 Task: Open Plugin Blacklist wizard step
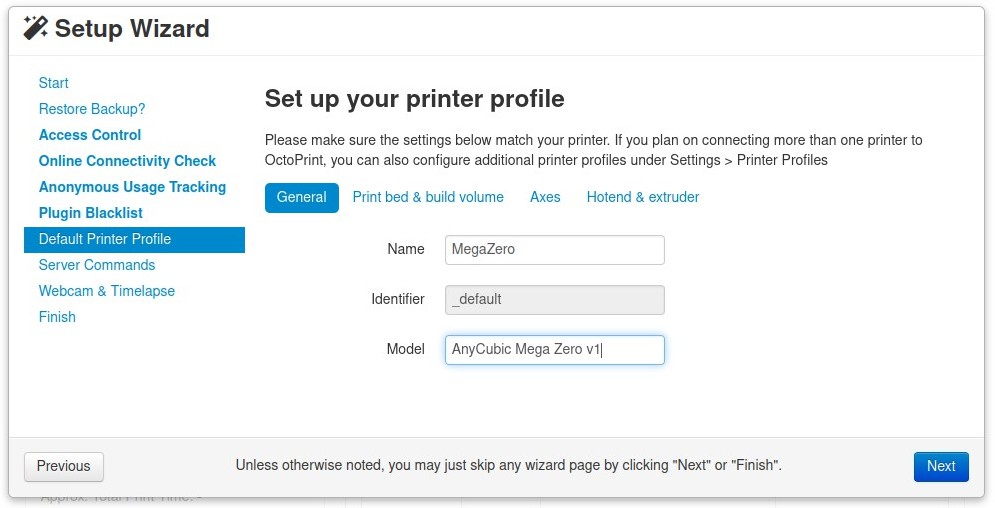pos(91,213)
